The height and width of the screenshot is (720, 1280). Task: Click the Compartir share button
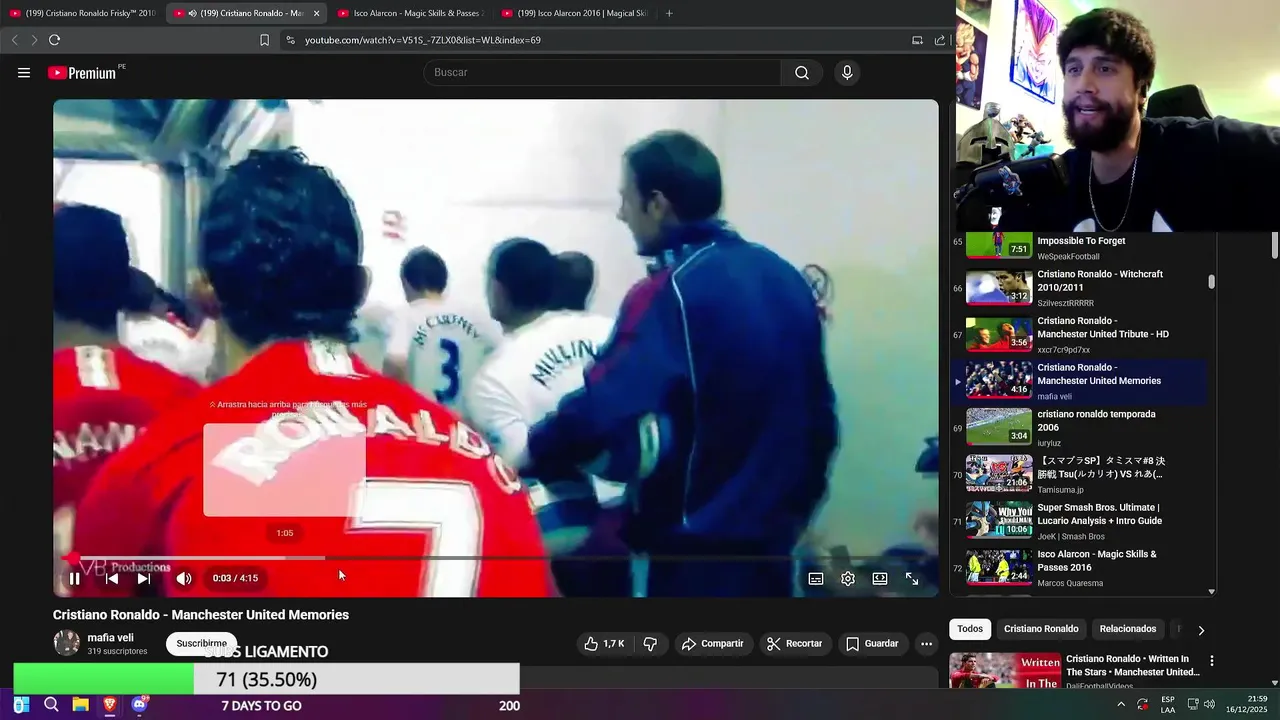pos(712,644)
